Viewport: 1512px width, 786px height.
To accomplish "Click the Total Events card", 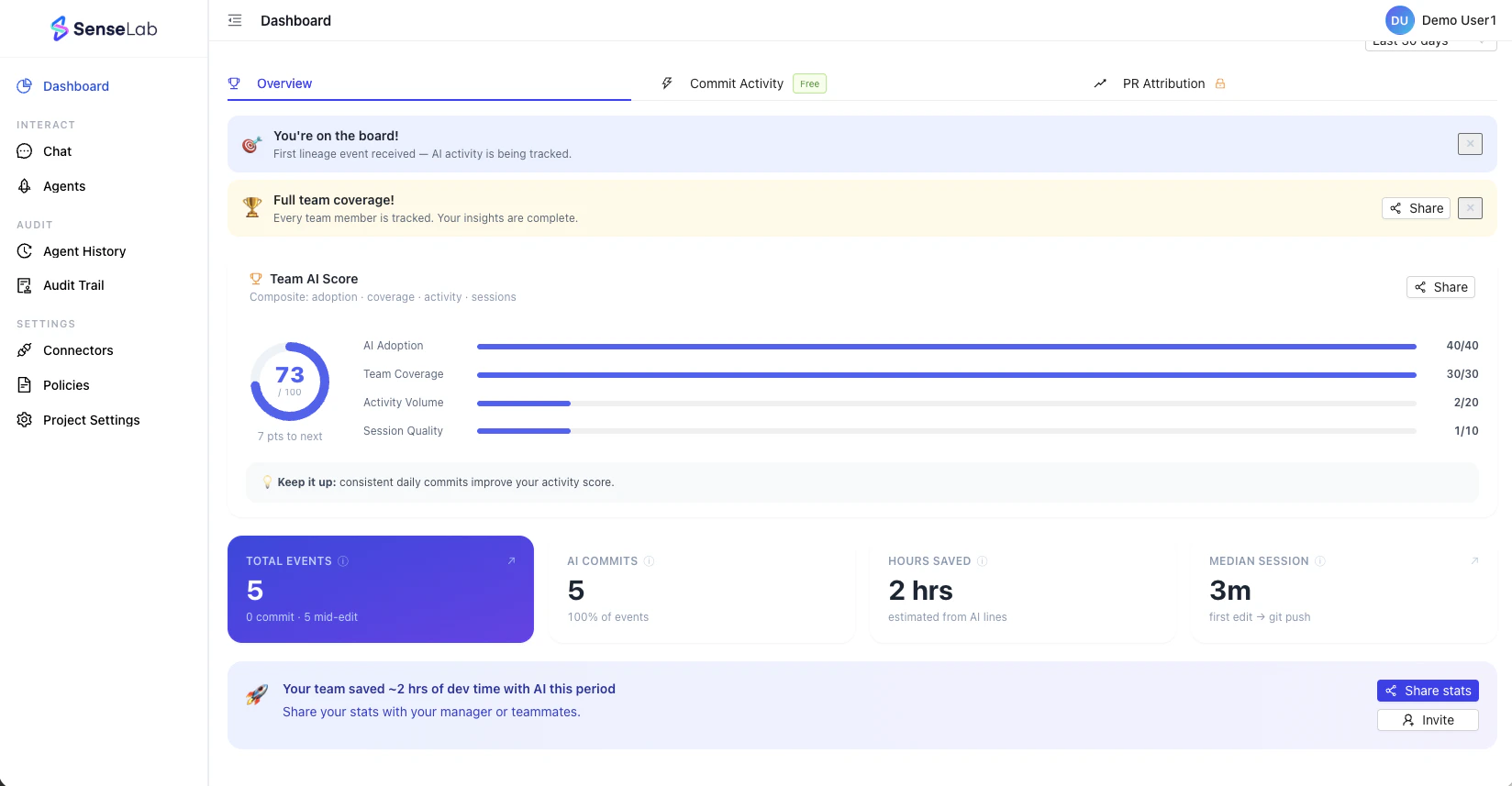I will 381,589.
